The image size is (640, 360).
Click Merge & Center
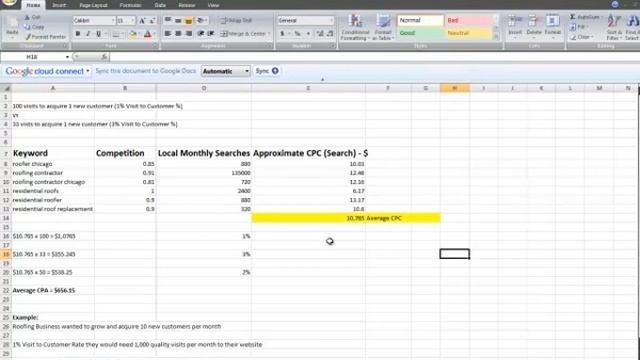point(244,34)
